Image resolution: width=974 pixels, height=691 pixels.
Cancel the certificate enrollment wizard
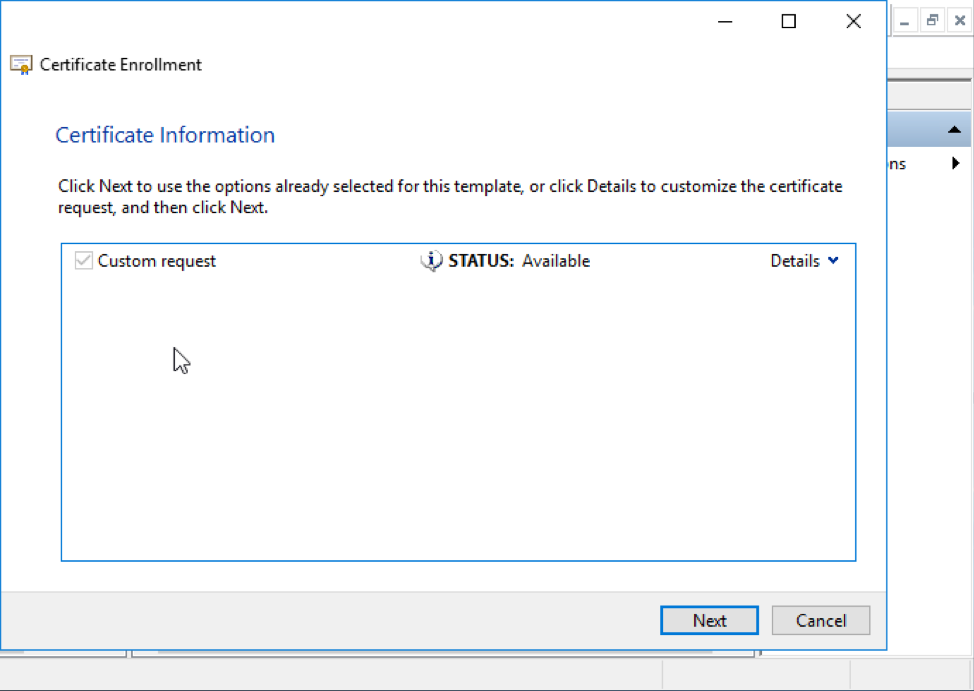tap(820, 620)
